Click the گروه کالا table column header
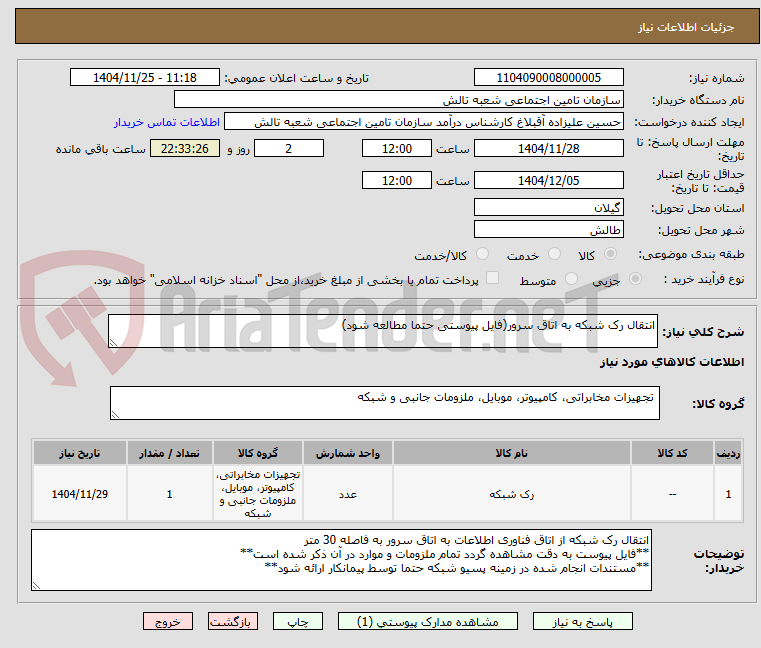The image size is (761, 648). pyautogui.click(x=258, y=453)
